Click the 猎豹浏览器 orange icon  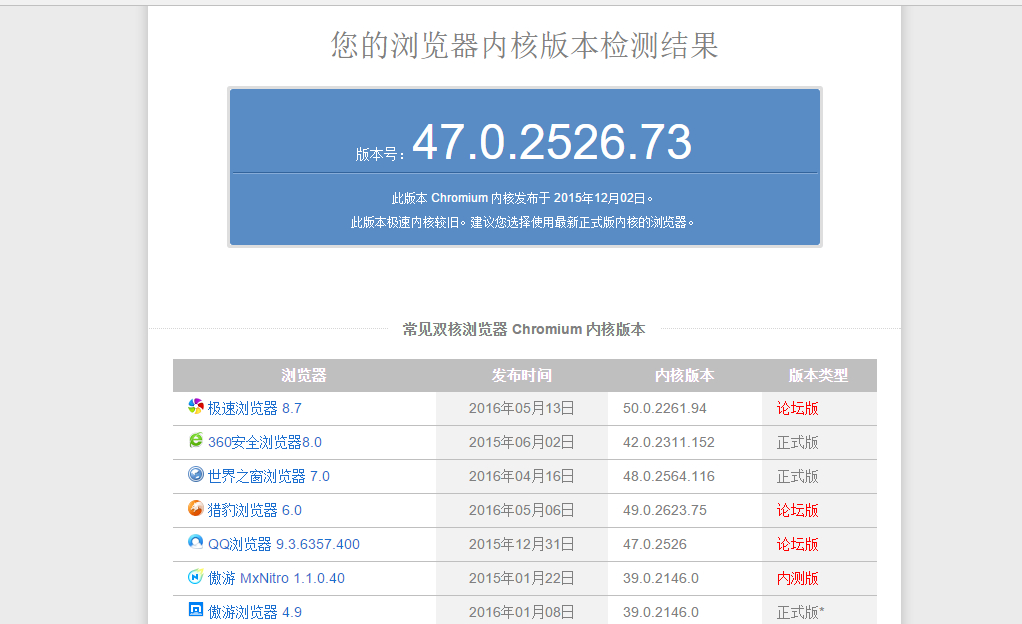tap(196, 508)
